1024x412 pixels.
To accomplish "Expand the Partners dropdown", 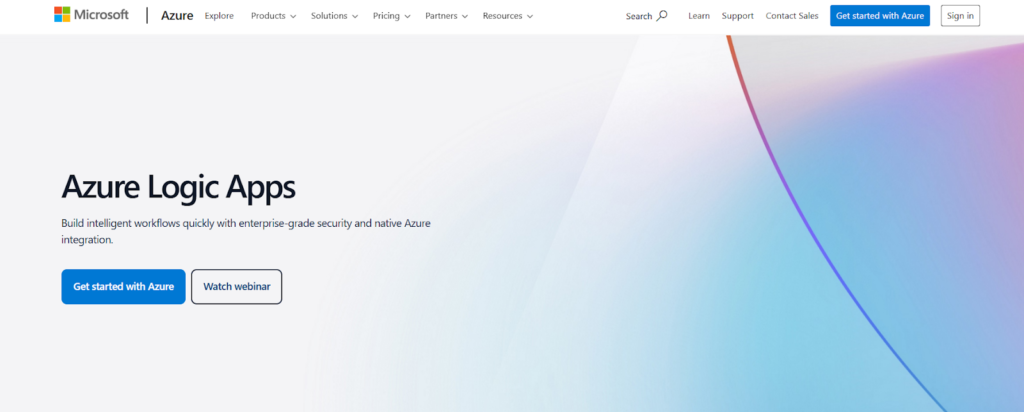I will [447, 16].
